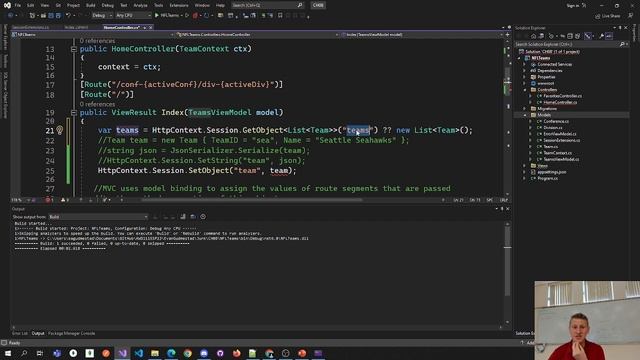Expand the Views folder

pos(525,166)
